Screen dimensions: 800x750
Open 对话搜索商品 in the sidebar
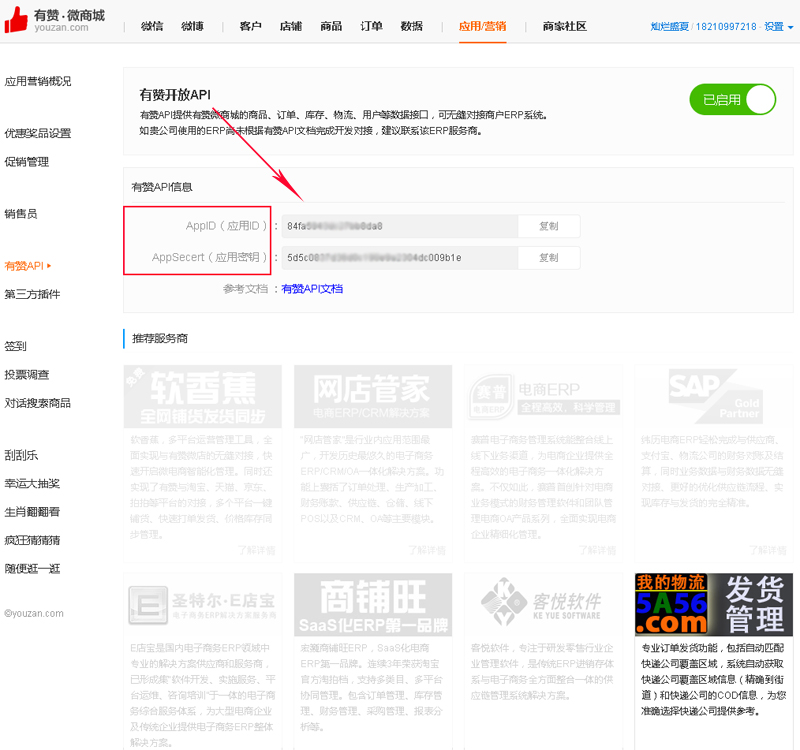(38, 403)
